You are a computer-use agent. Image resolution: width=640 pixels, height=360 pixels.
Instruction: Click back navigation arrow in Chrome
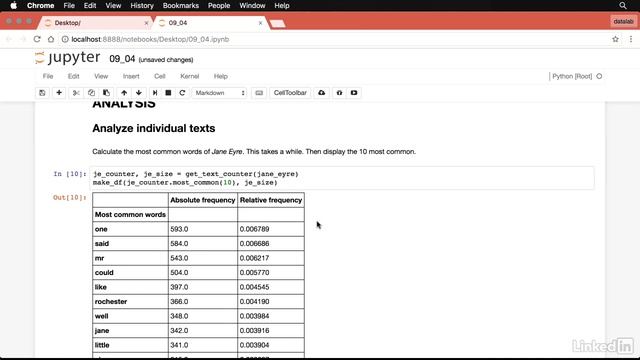[9, 39]
